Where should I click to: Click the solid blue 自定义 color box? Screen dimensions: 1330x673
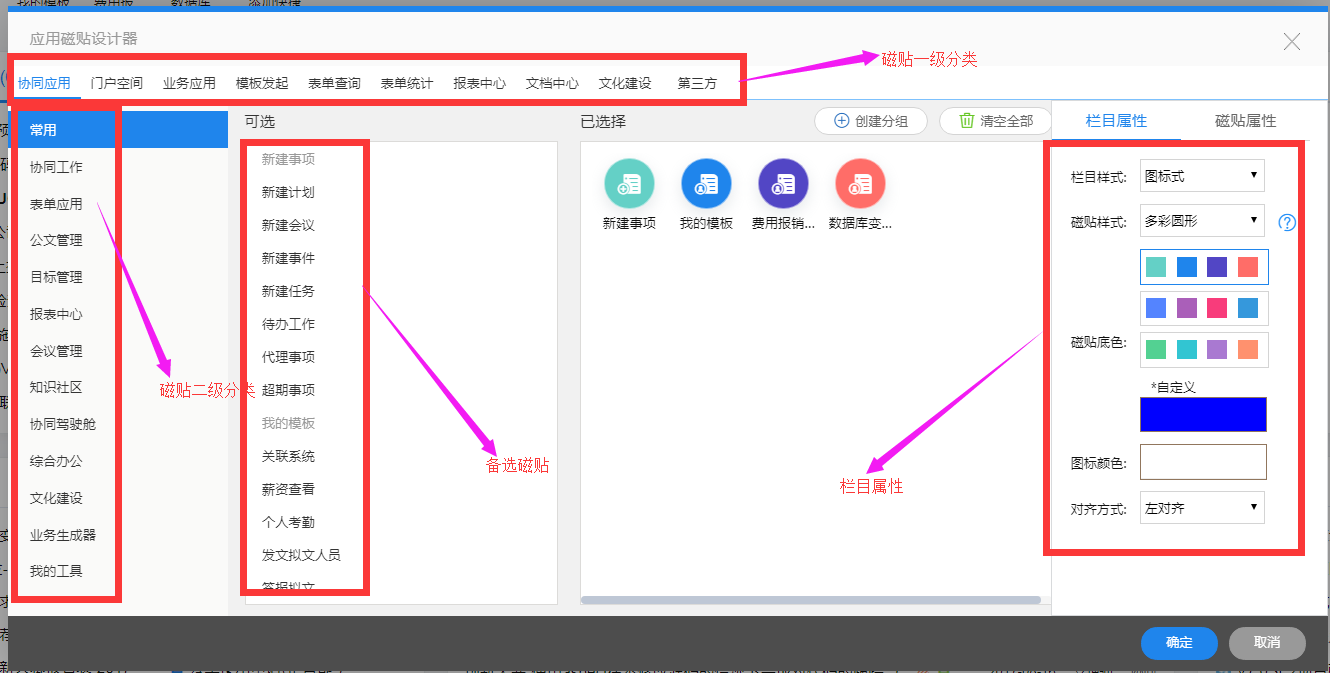(1203, 414)
